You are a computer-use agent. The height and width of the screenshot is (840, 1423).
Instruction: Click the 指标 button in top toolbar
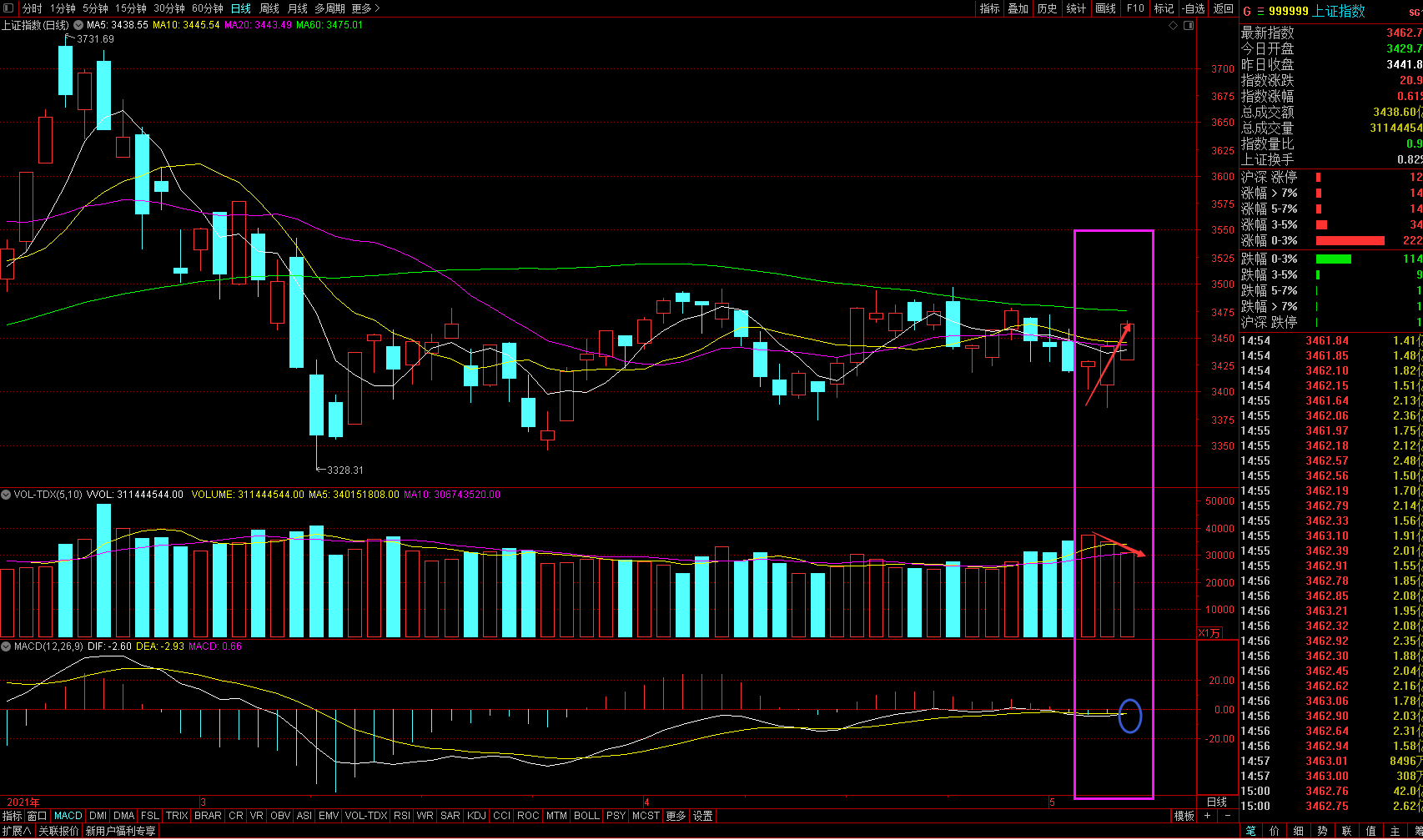coord(990,8)
